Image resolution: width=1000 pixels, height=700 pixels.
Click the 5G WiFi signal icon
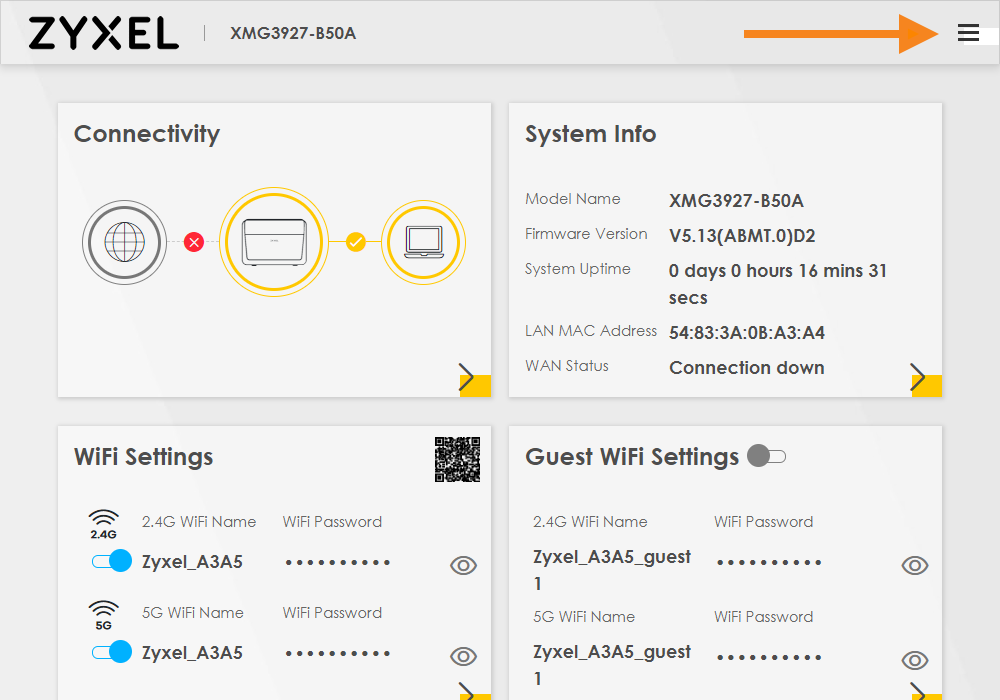point(104,612)
